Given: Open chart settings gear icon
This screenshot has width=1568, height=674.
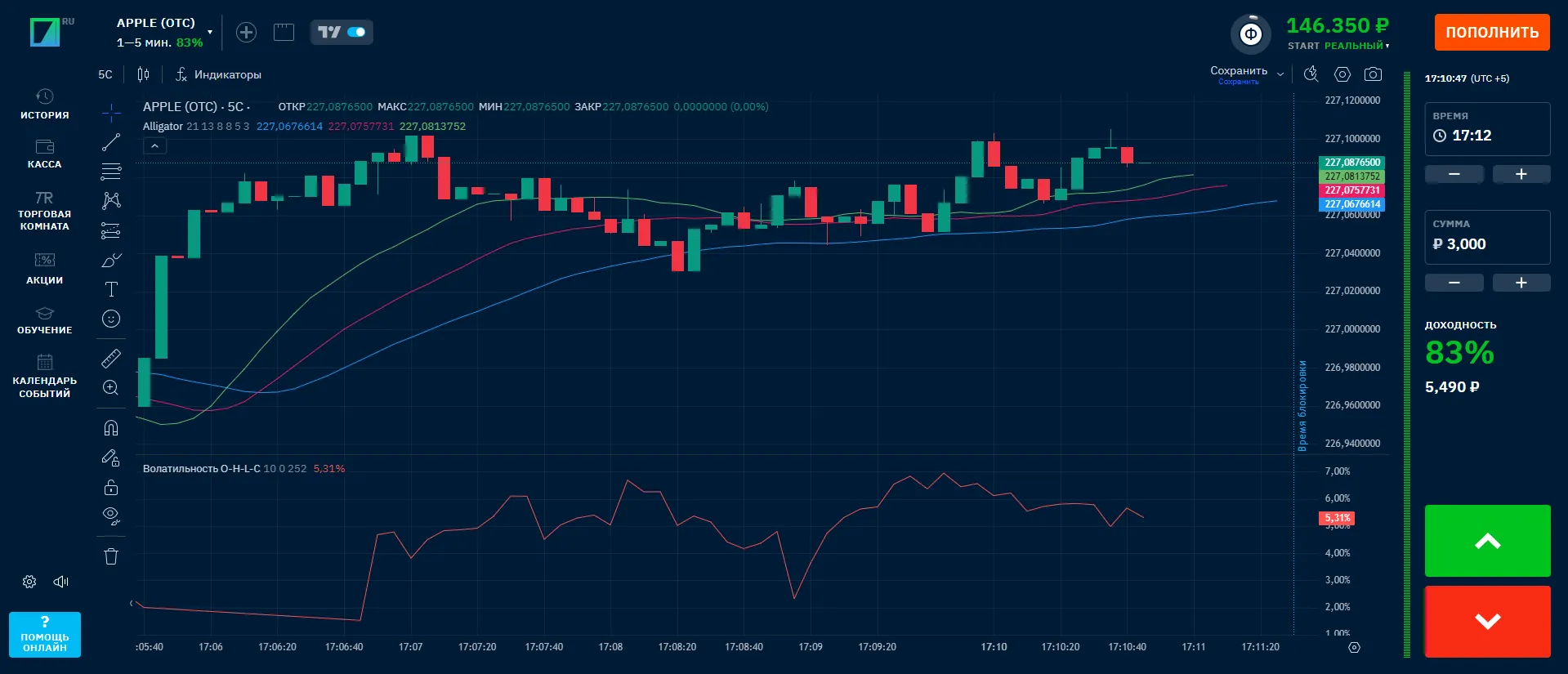Looking at the screenshot, I should pyautogui.click(x=1342, y=74).
